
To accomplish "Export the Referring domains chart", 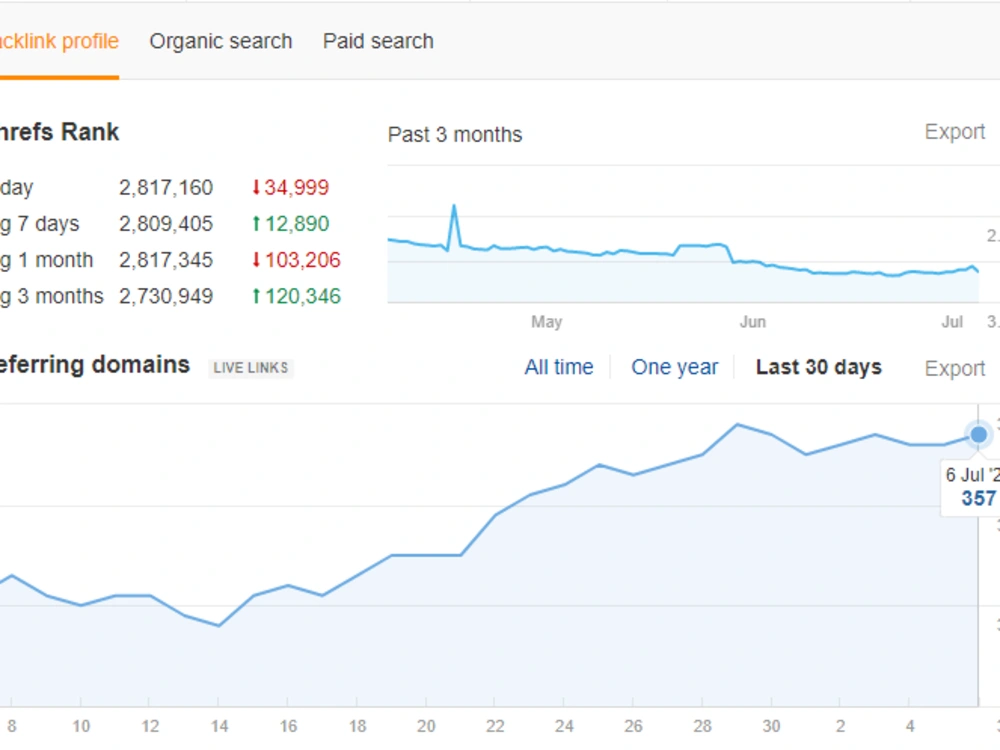I will pyautogui.click(x=955, y=368).
